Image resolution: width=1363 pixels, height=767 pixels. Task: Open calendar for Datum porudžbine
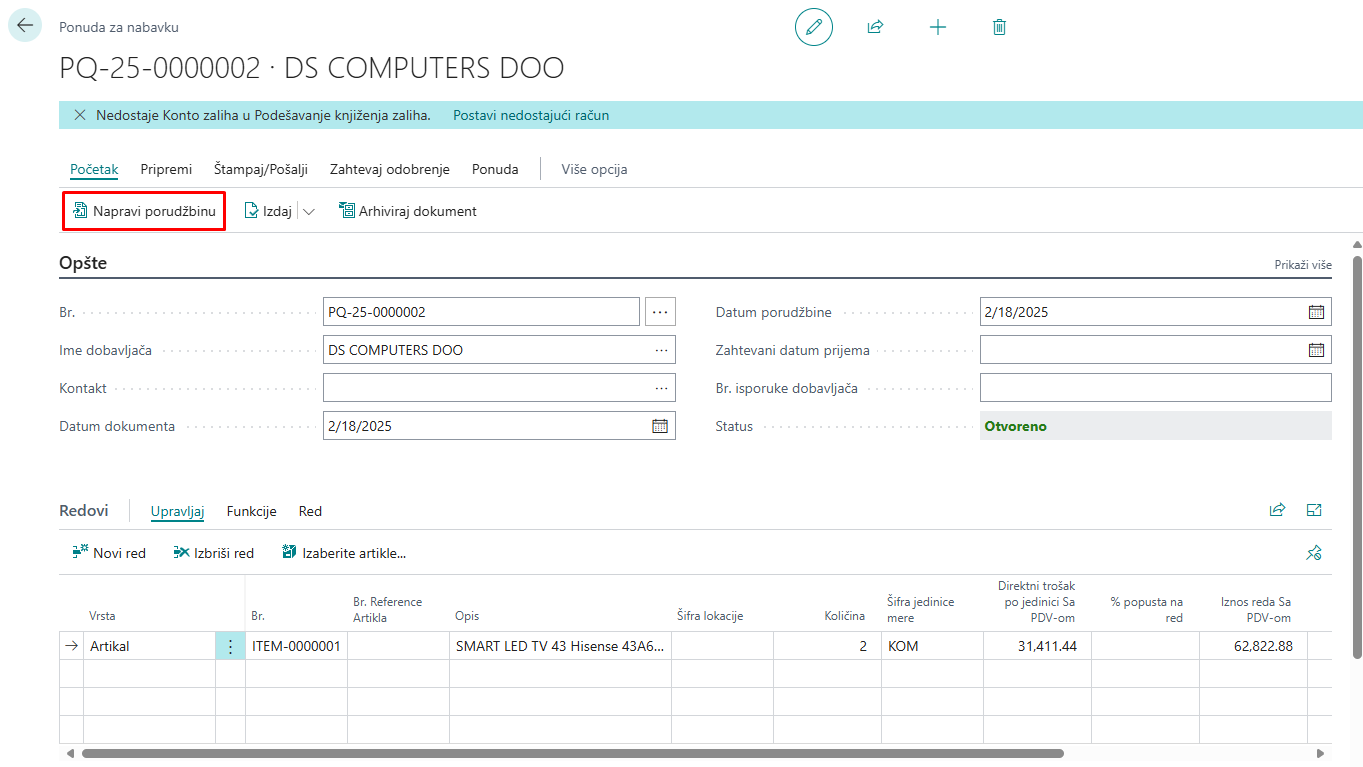coord(1316,312)
